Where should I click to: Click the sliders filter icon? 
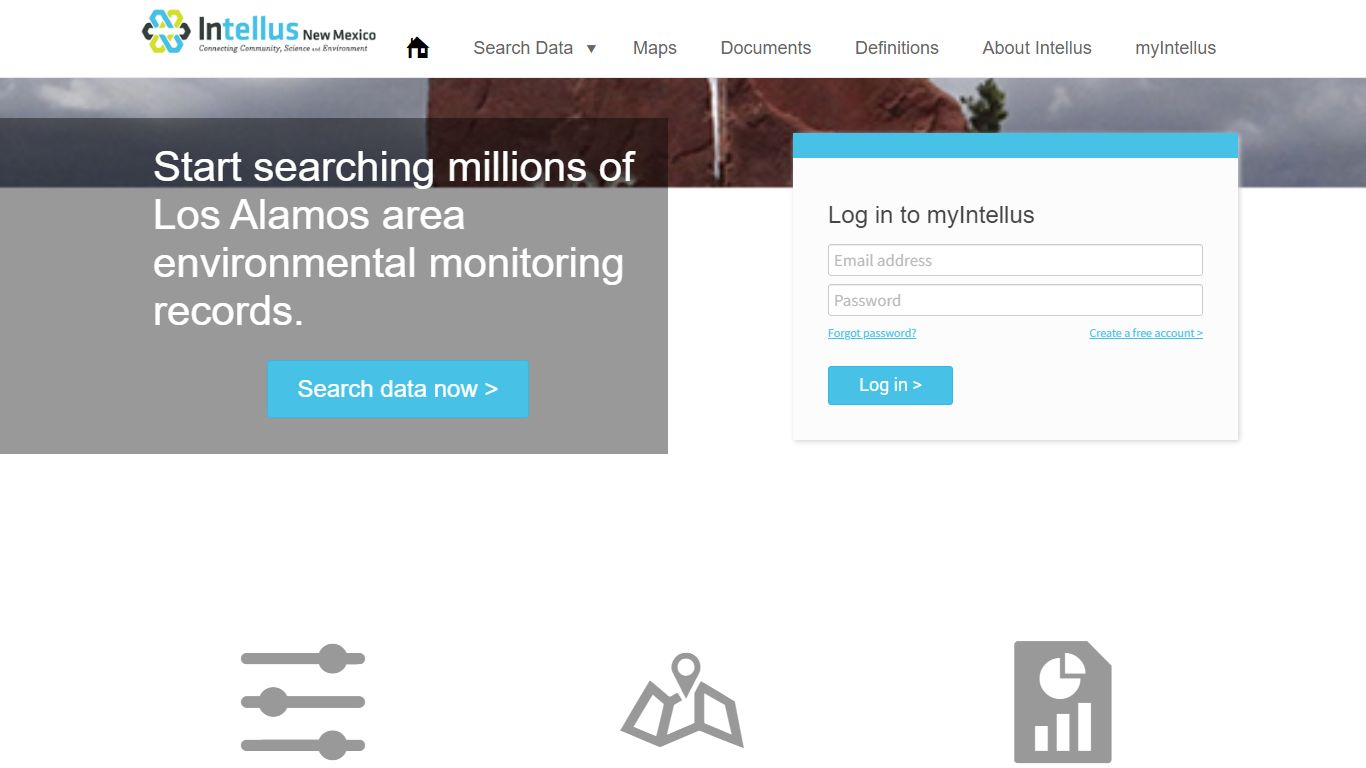point(303,701)
